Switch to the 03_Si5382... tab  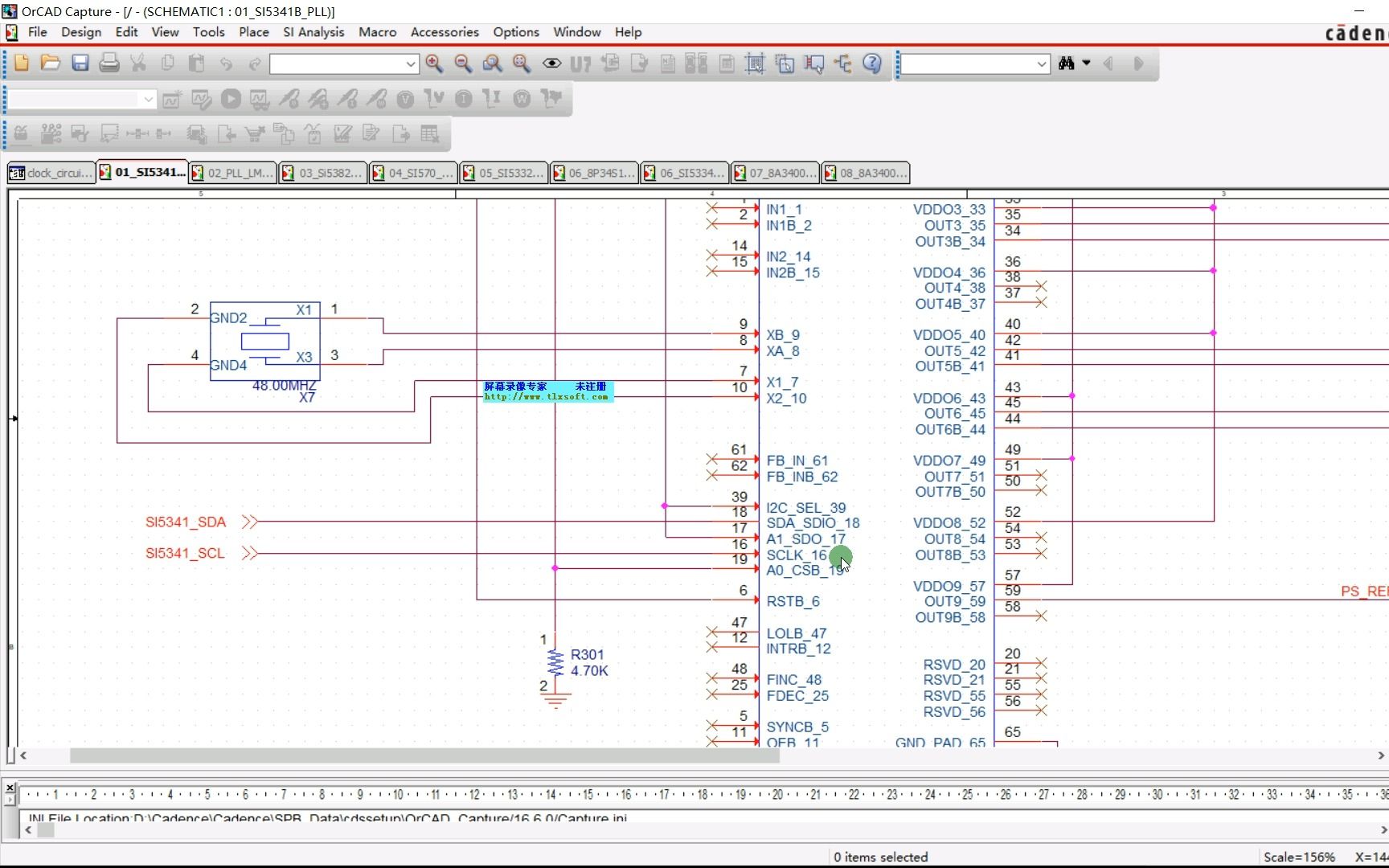(323, 173)
